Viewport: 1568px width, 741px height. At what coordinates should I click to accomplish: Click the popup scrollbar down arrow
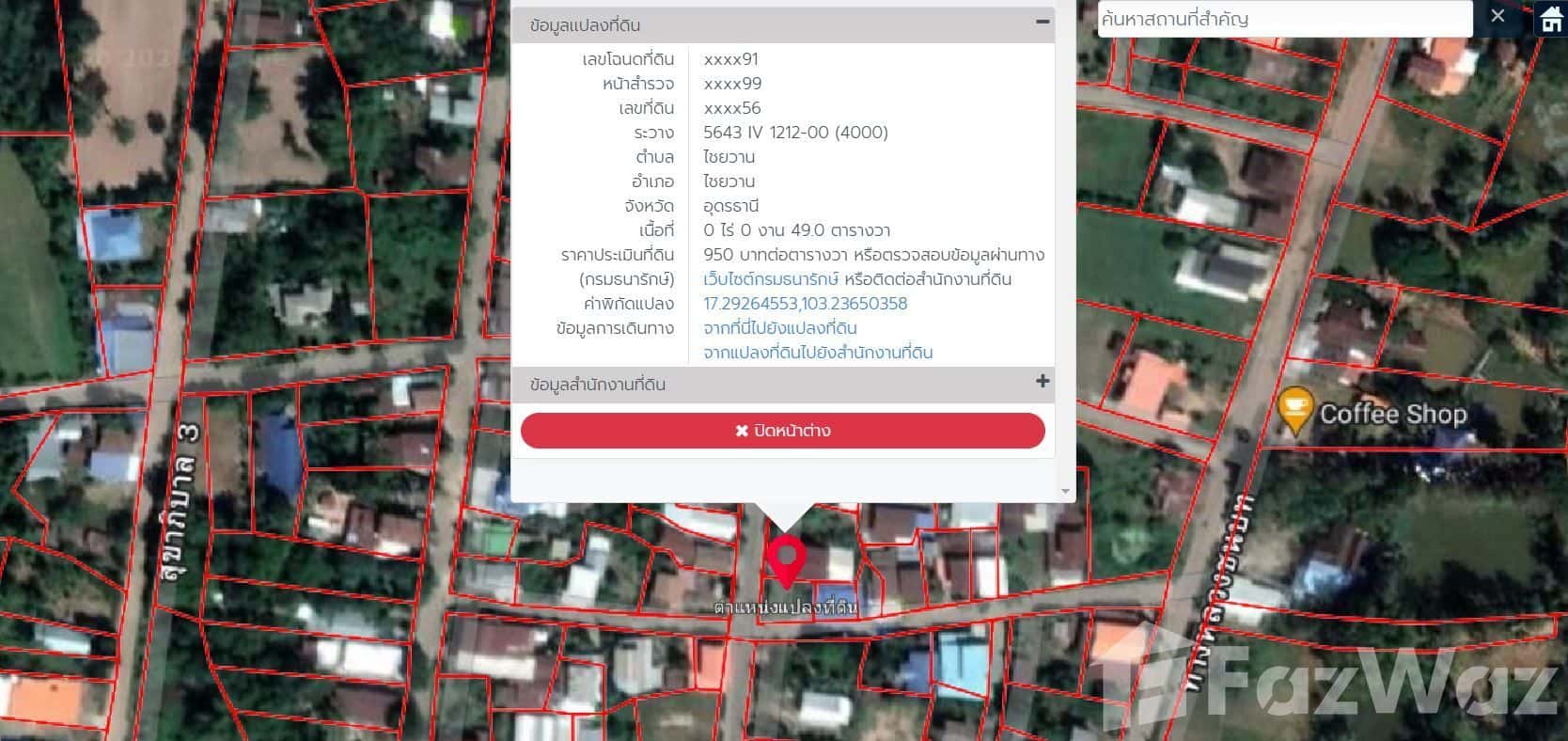point(1065,491)
